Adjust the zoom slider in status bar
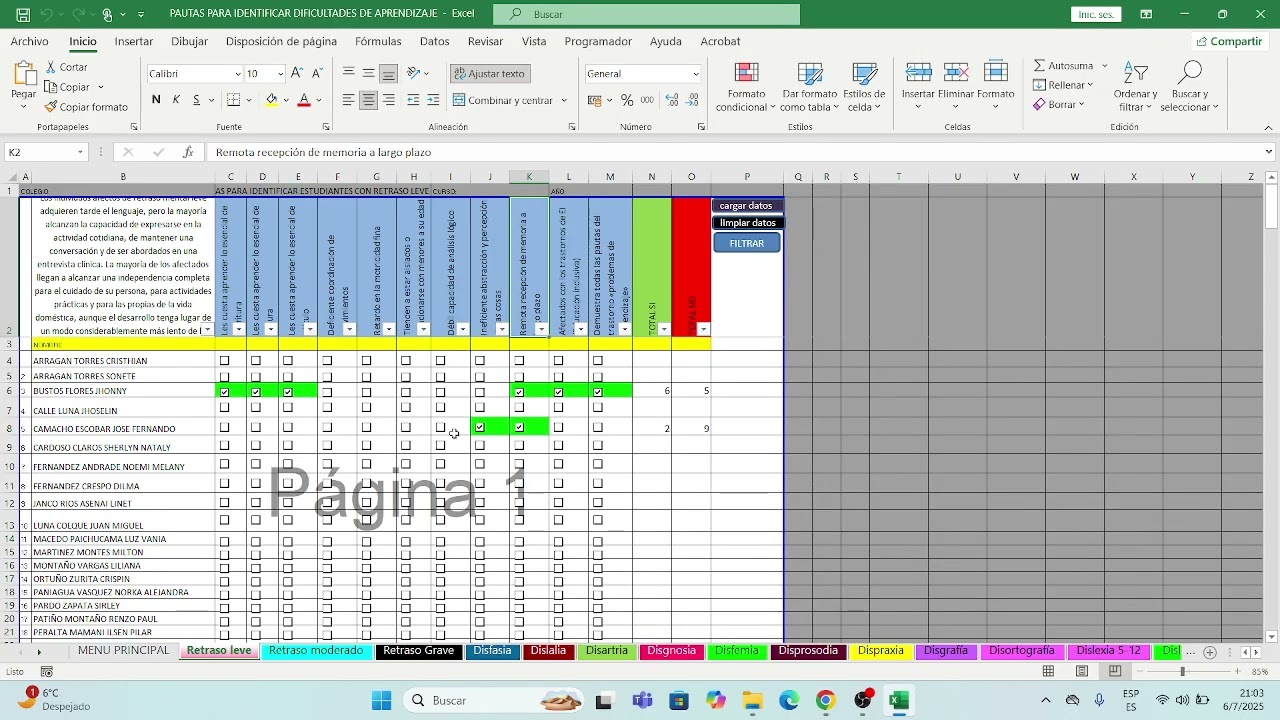Image resolution: width=1280 pixels, height=720 pixels. point(1182,671)
